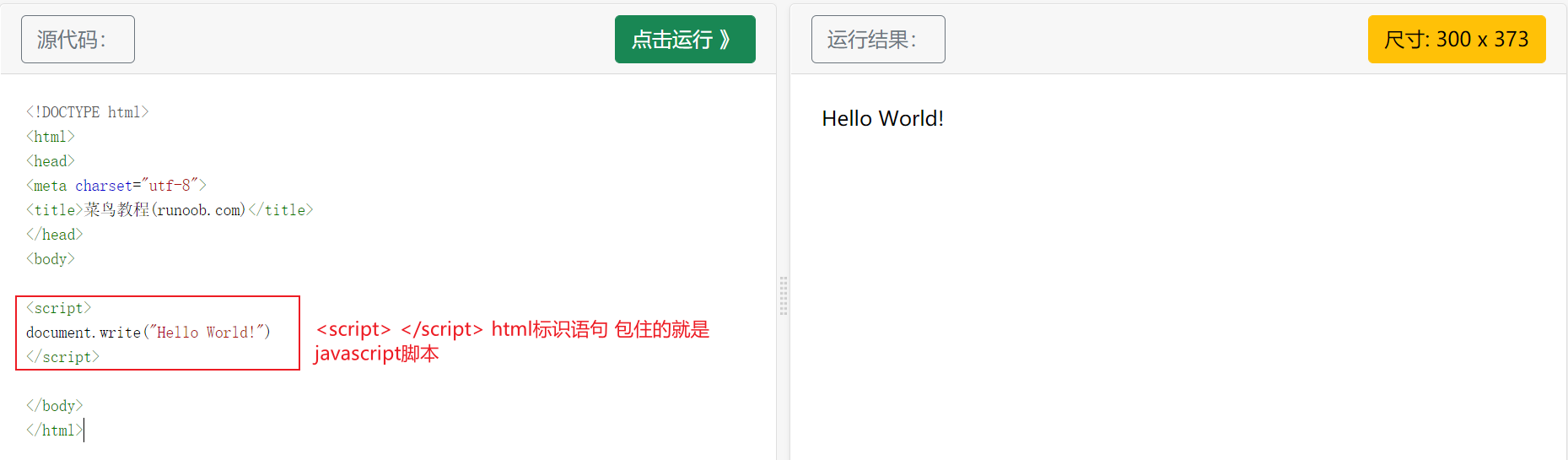Click the green 点击运行 run button

pyautogui.click(x=685, y=39)
